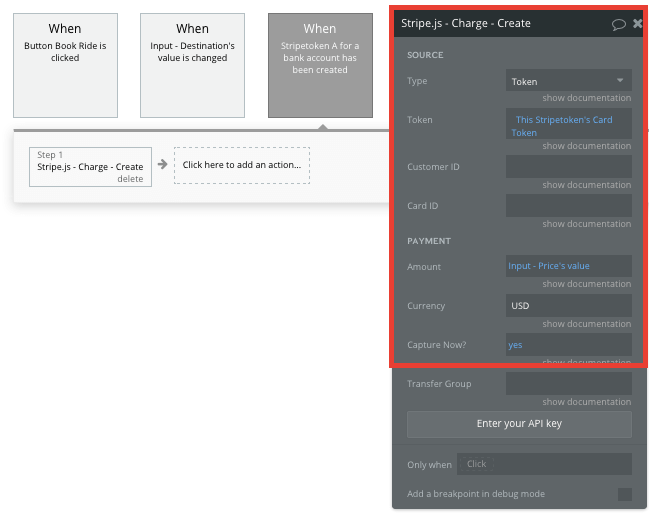Viewport: 649px width, 514px height.
Task: Select the Button Book Ride is clicked event
Action: [65, 65]
